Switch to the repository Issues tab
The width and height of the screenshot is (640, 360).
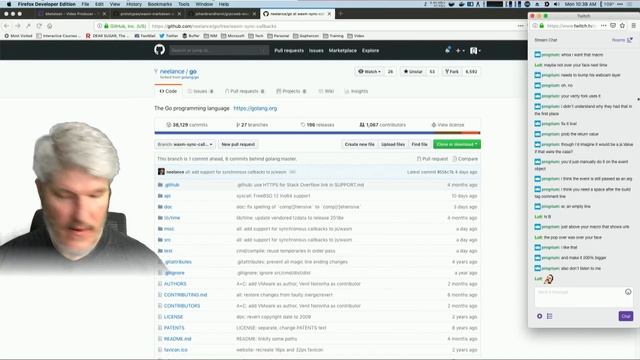[200, 91]
